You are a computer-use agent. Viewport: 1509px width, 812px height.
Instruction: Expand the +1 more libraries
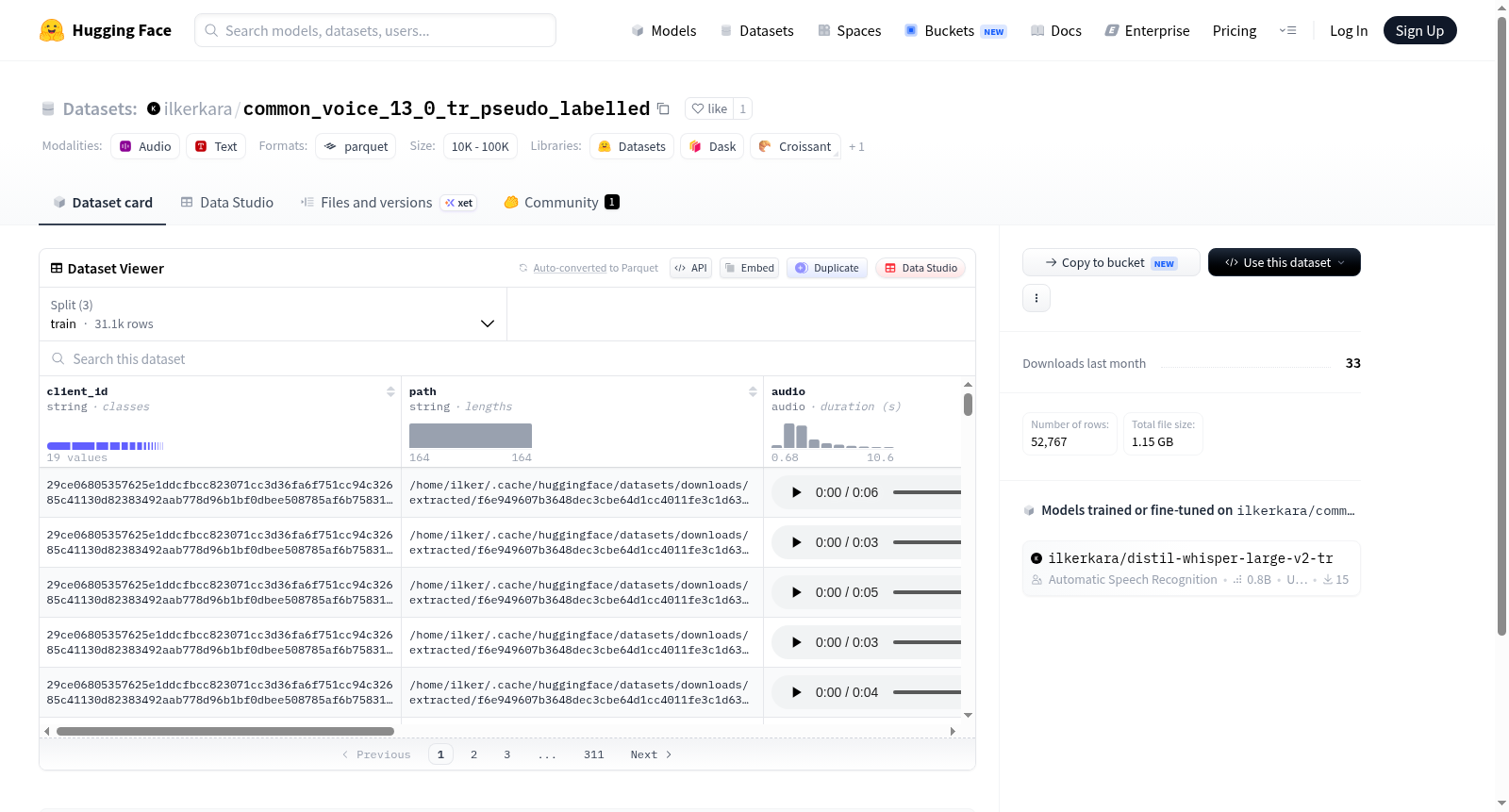pyautogui.click(x=856, y=146)
